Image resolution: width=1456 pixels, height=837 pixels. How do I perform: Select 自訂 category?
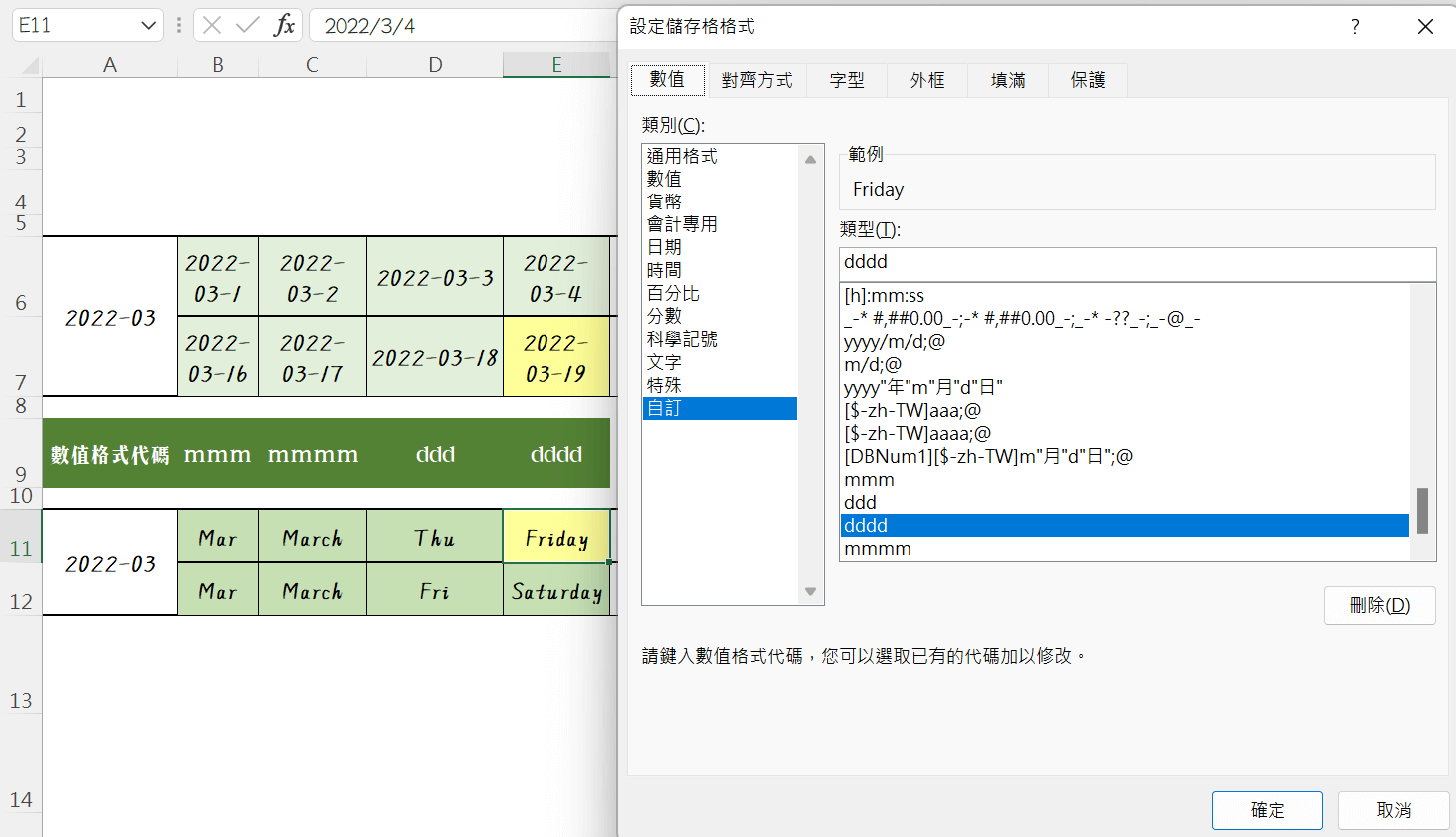(720, 408)
